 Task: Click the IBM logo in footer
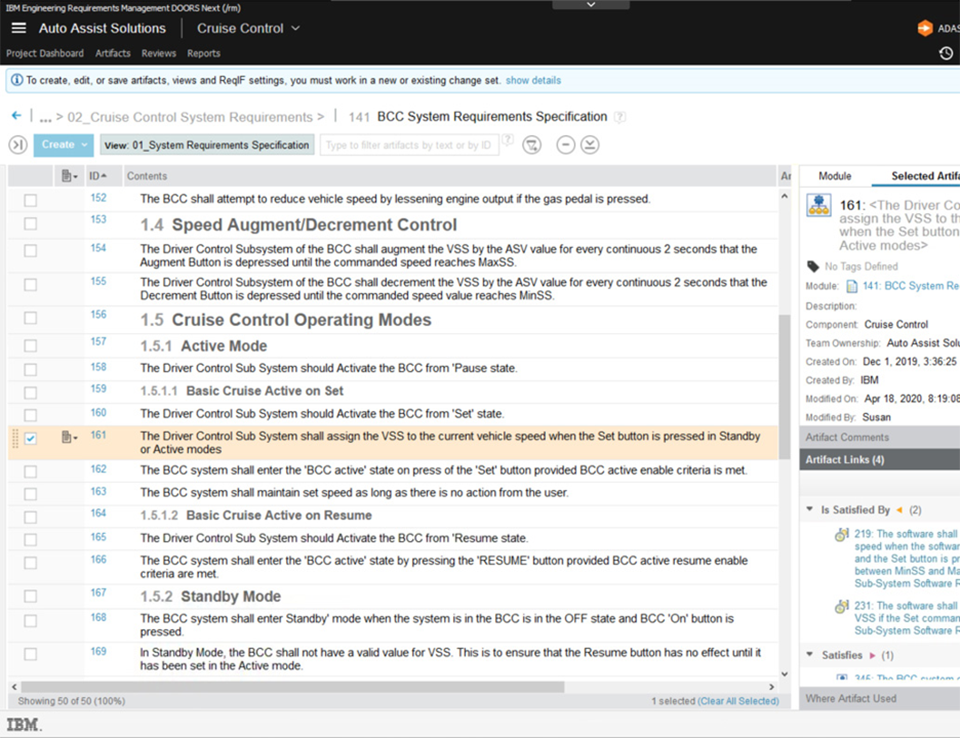point(24,725)
